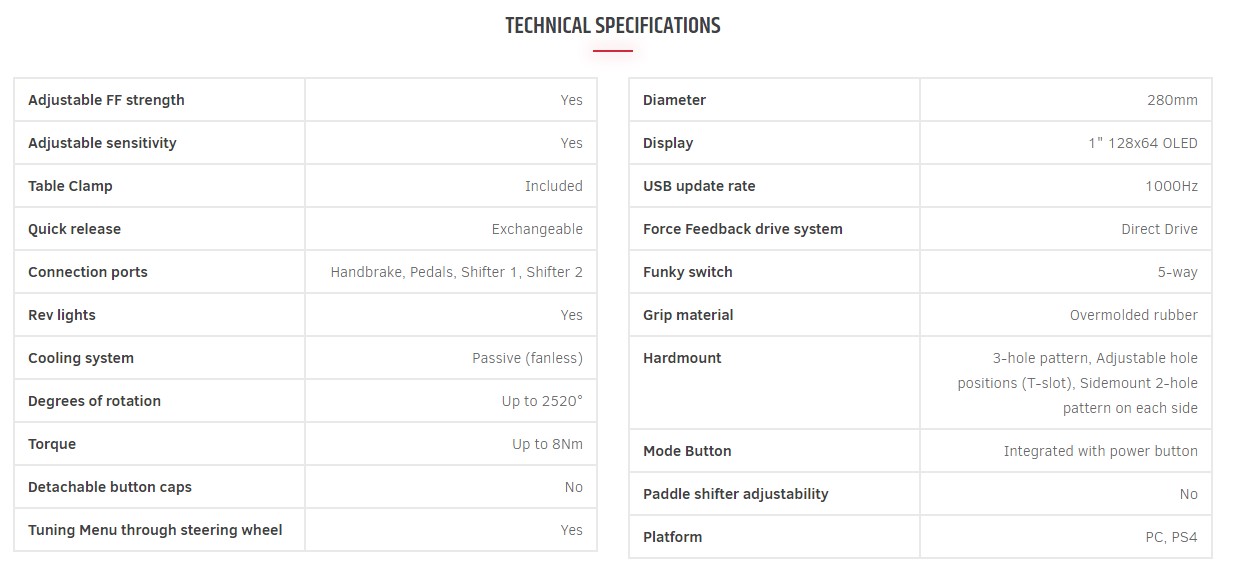Click the Passive (fanless) cooling value
The height and width of the screenshot is (567, 1236).
coord(528,358)
